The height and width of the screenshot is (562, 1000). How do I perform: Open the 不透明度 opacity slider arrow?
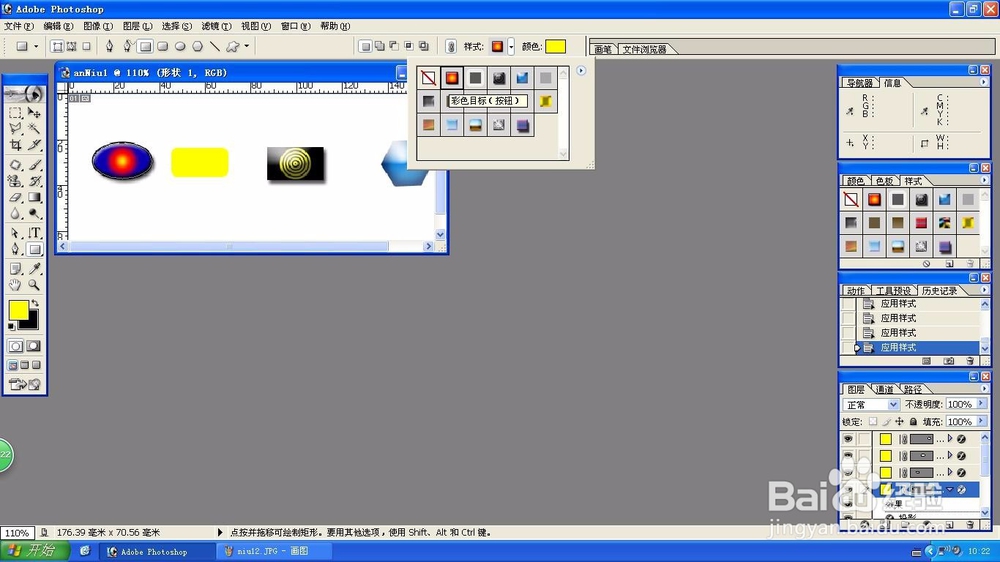982,404
